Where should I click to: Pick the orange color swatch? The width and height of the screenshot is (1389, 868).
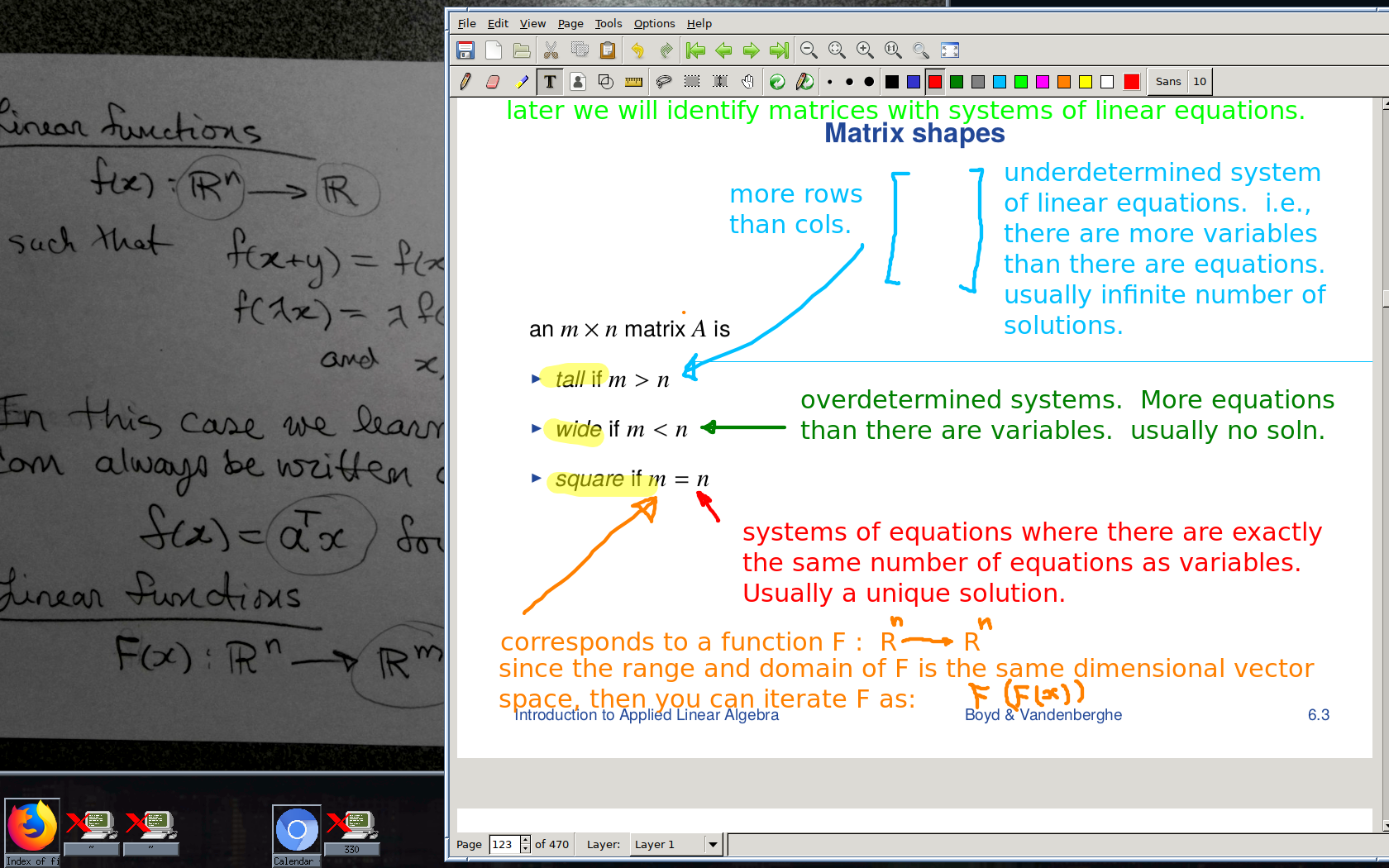1064,82
